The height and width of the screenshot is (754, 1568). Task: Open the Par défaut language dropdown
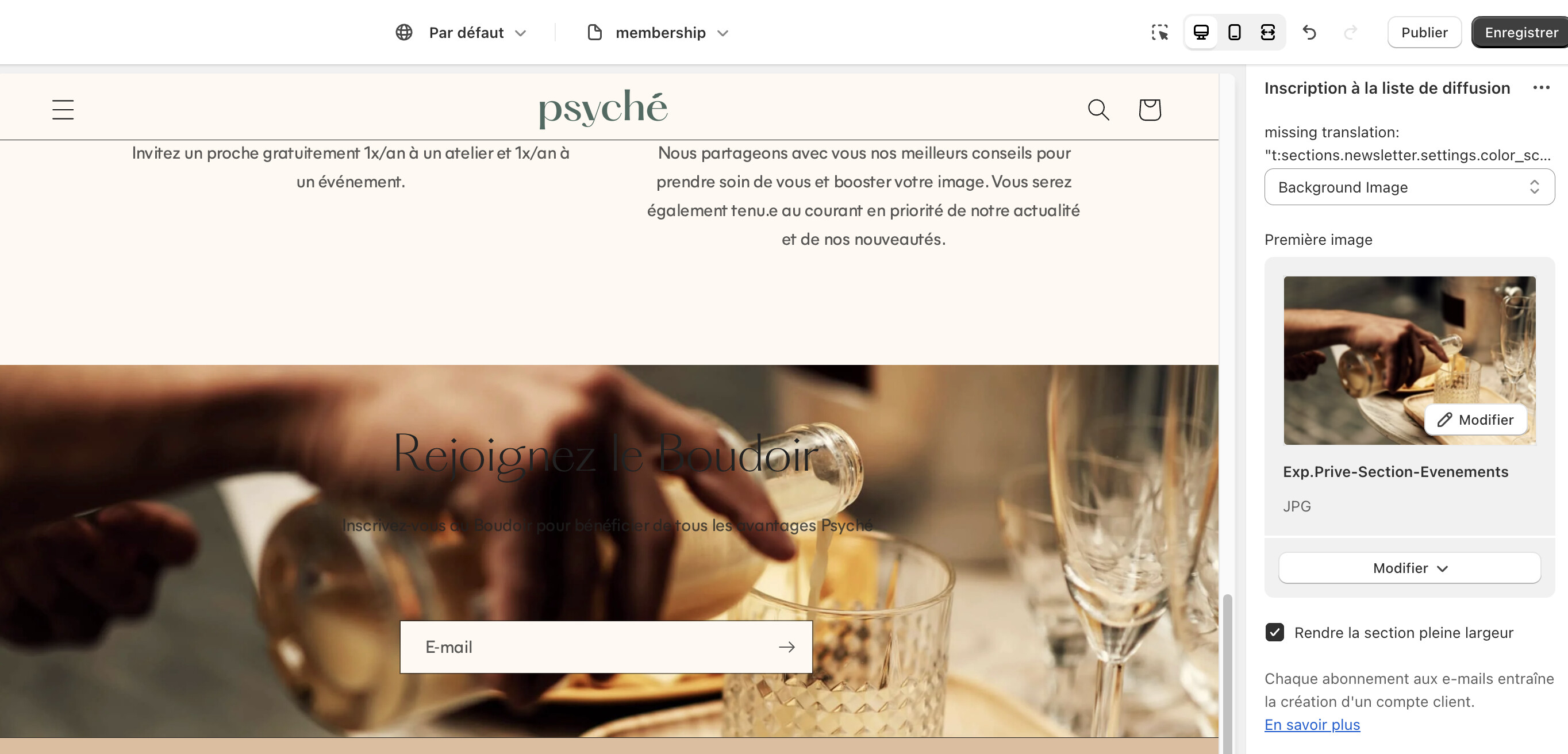(x=461, y=32)
